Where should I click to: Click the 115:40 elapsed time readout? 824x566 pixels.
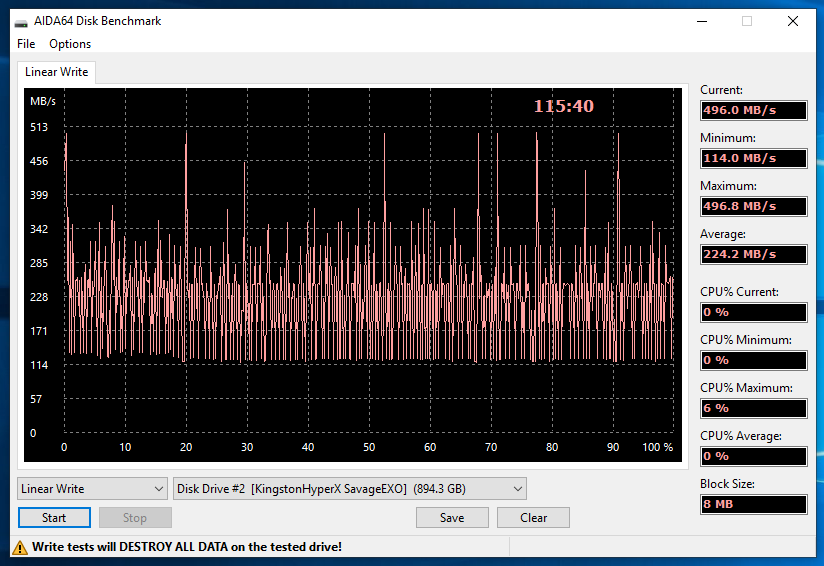tap(564, 106)
